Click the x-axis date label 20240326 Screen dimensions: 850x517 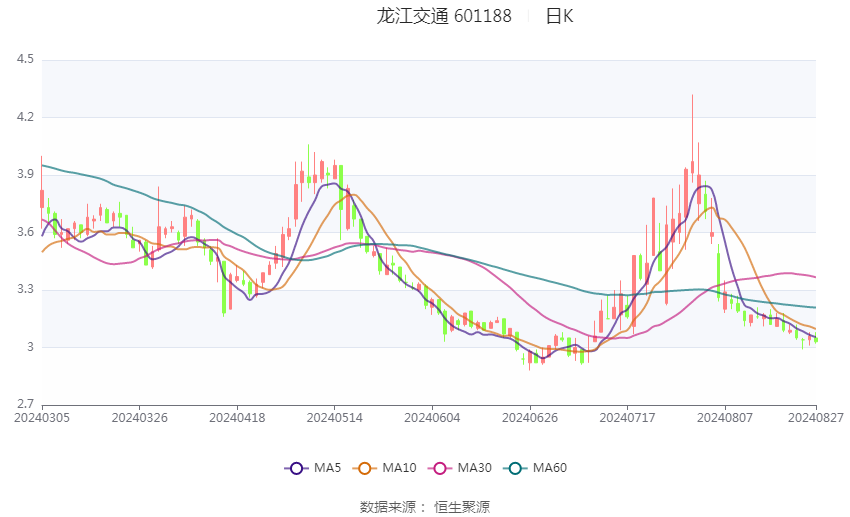(139, 418)
